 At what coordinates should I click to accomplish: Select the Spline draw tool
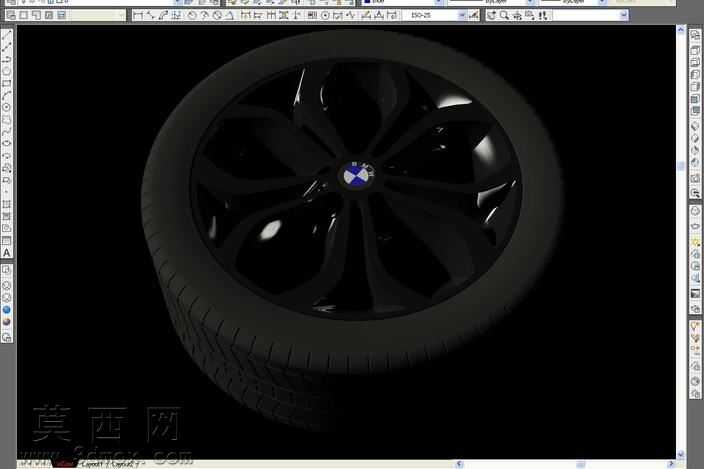[x=7, y=131]
